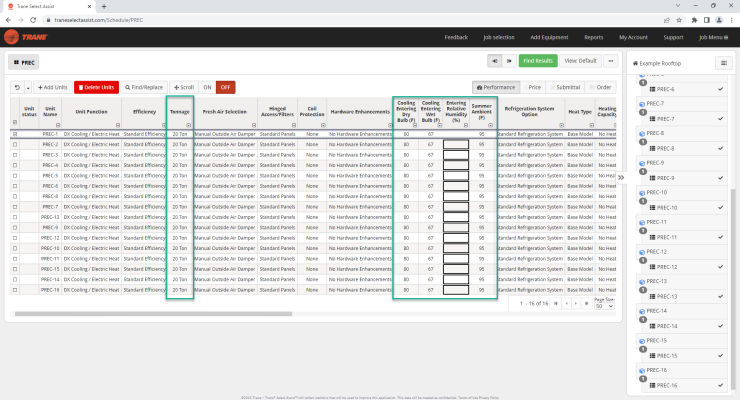Open the Unit Function column filter dropdown
Image resolution: width=740 pixels, height=400 pixels.
tap(118, 125)
